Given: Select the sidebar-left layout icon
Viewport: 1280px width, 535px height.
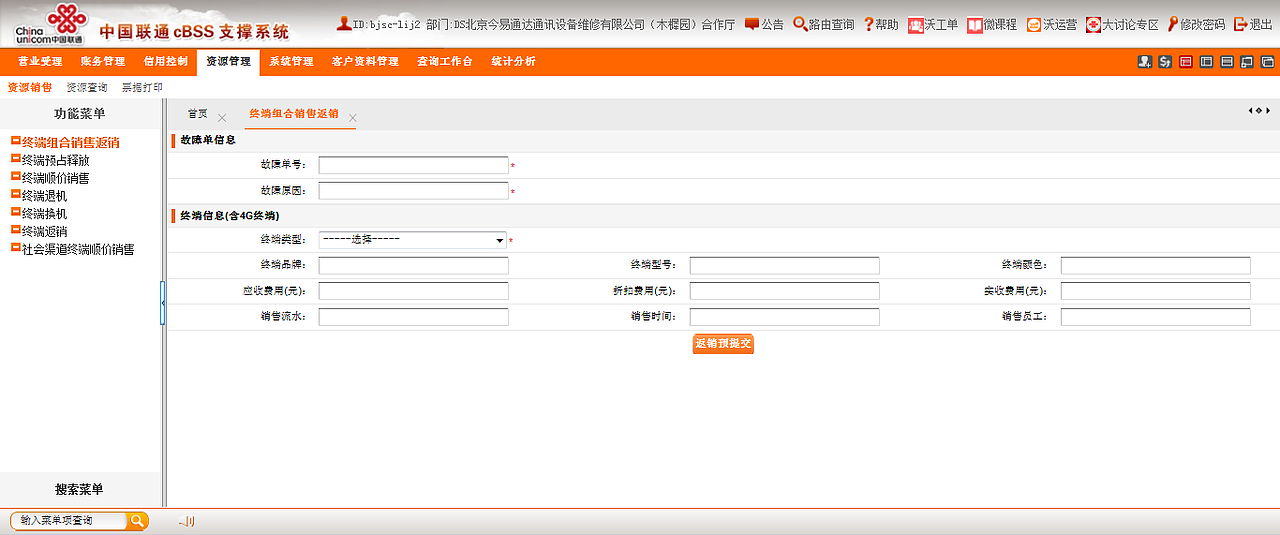Looking at the screenshot, I should [x=1206, y=62].
